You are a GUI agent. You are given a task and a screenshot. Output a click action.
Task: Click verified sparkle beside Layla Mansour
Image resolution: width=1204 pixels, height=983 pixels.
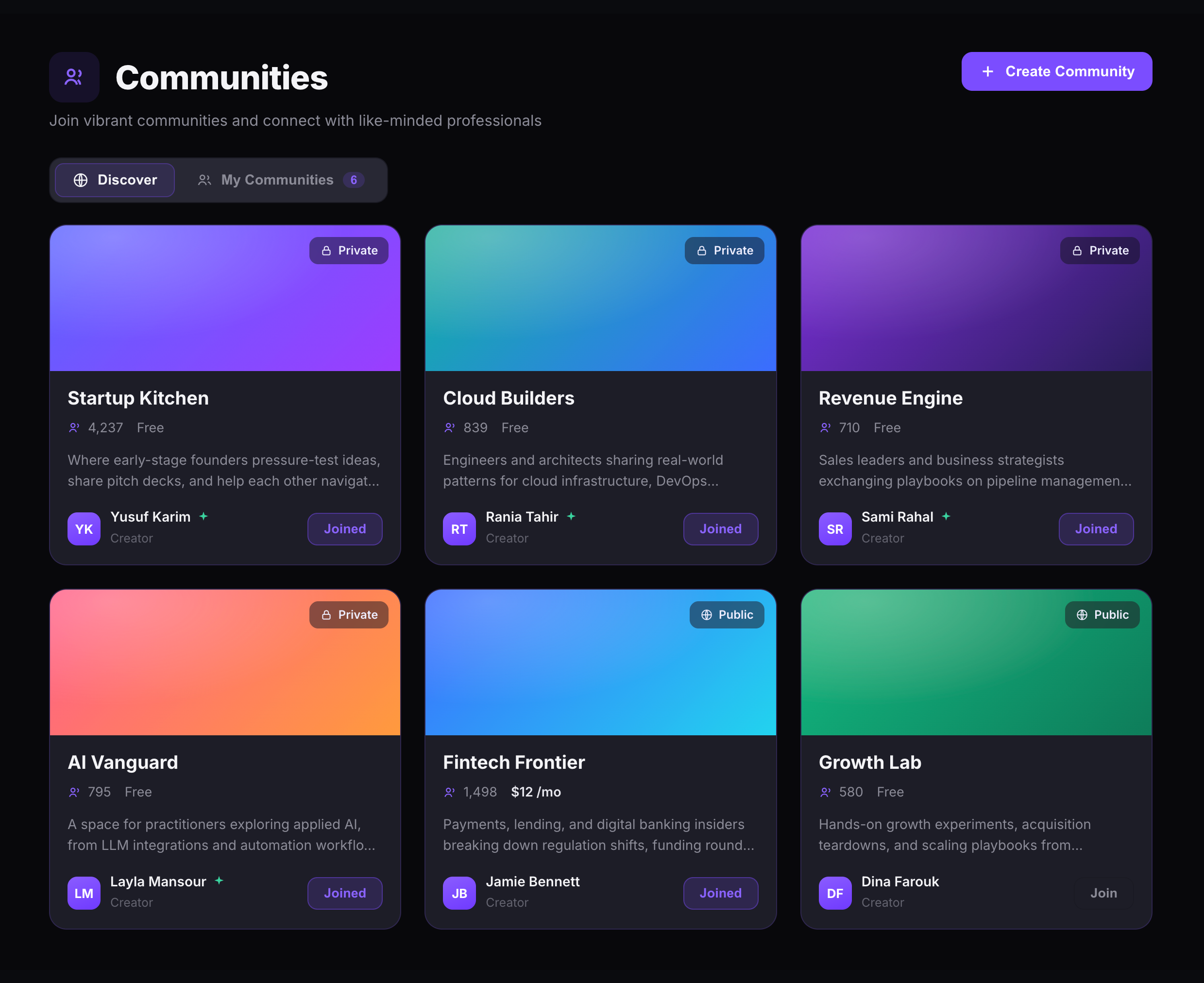tap(219, 881)
